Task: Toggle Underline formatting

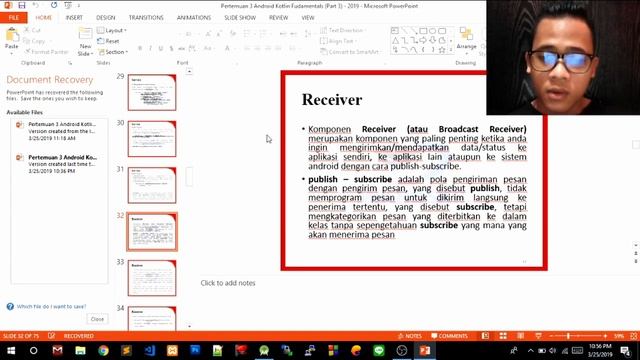Action: 161,48
